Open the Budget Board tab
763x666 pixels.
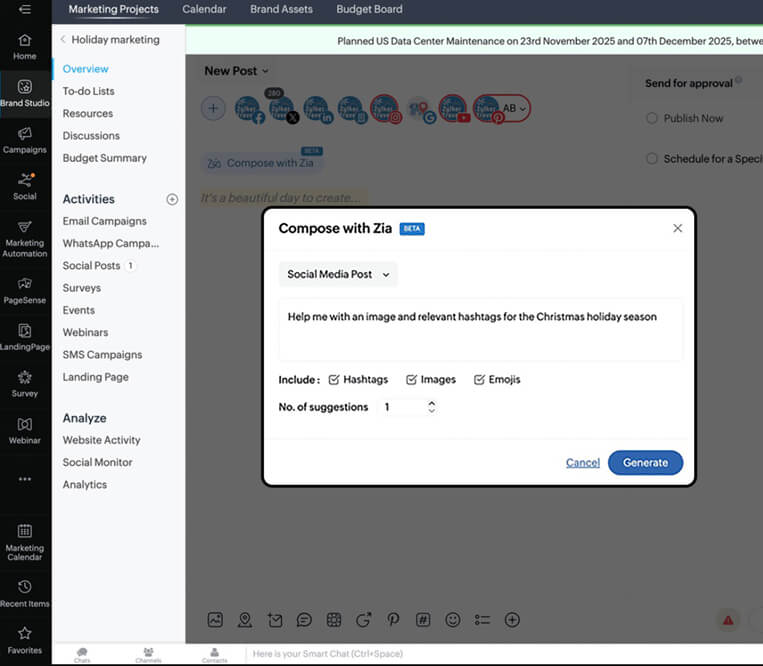pyautogui.click(x=369, y=10)
